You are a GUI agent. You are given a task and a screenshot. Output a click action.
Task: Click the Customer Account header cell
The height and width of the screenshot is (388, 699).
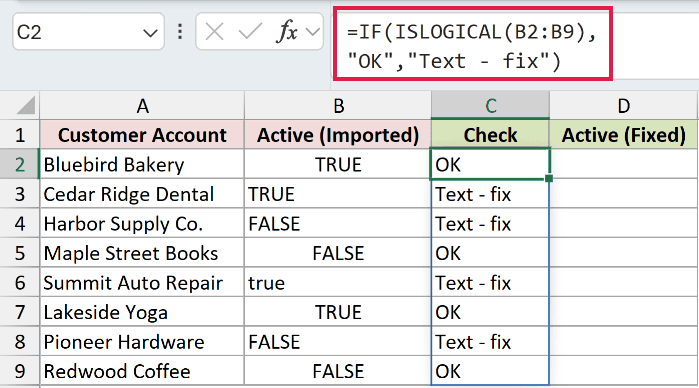tap(142, 135)
